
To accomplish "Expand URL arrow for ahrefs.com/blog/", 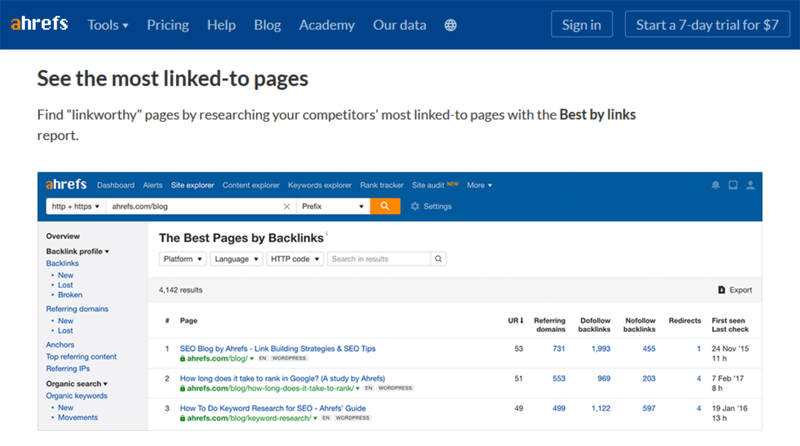I will pyautogui.click(x=252, y=359).
